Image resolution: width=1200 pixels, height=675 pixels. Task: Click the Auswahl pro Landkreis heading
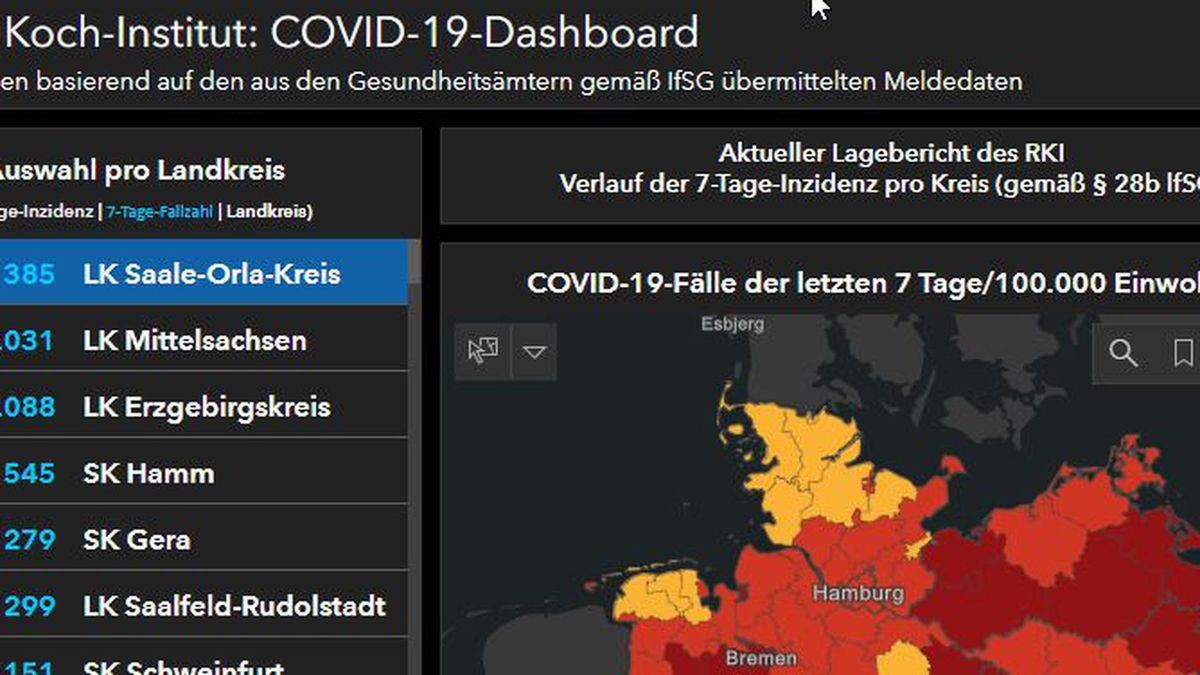[x=141, y=171]
